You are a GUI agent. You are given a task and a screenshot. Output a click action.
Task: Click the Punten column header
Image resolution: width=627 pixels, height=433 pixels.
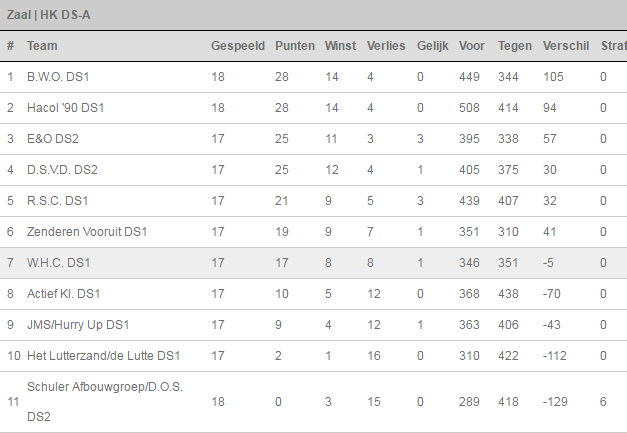pyautogui.click(x=295, y=46)
